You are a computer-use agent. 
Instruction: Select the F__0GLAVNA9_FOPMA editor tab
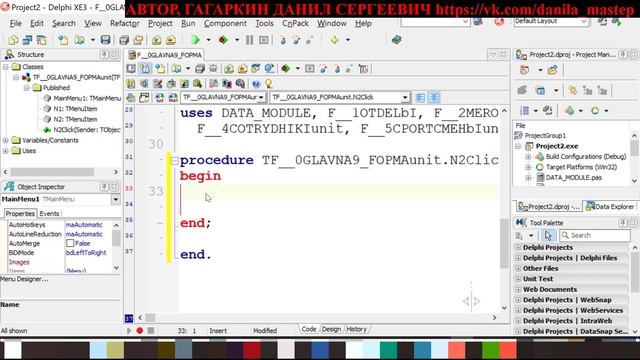165,55
